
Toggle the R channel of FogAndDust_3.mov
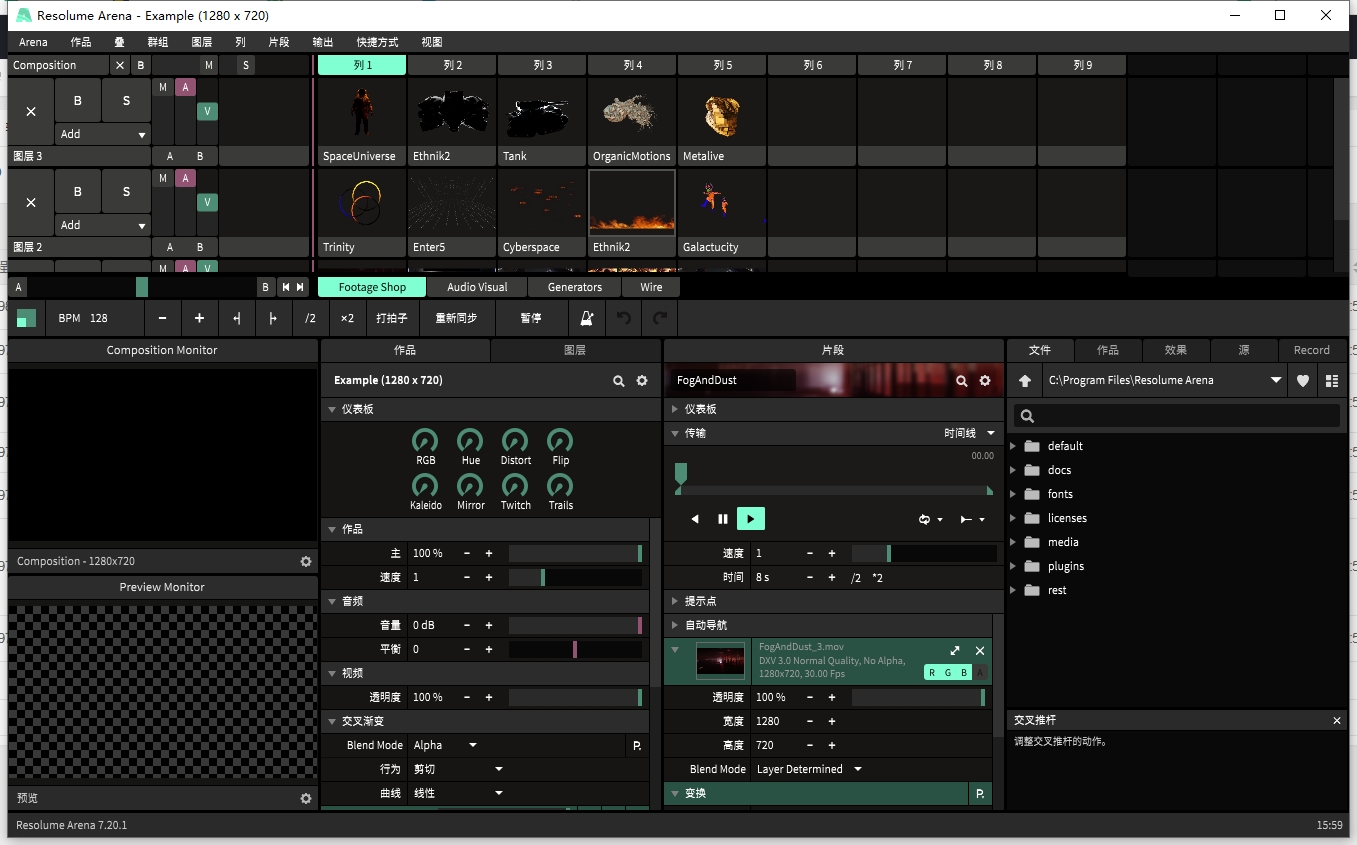point(932,673)
